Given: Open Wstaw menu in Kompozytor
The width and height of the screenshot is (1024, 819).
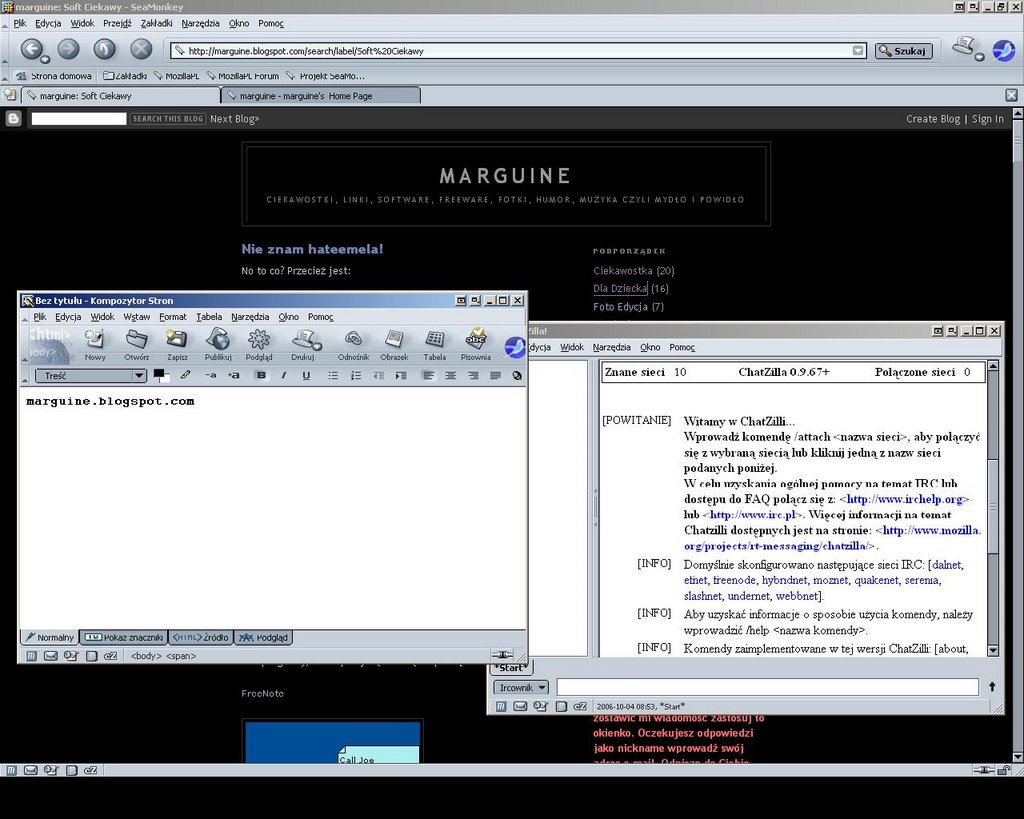Looking at the screenshot, I should [136, 317].
